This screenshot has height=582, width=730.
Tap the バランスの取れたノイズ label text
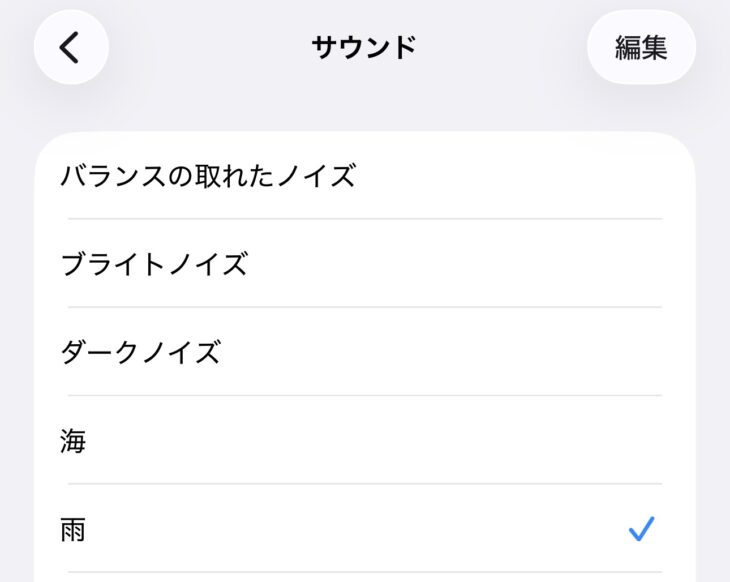[208, 177]
